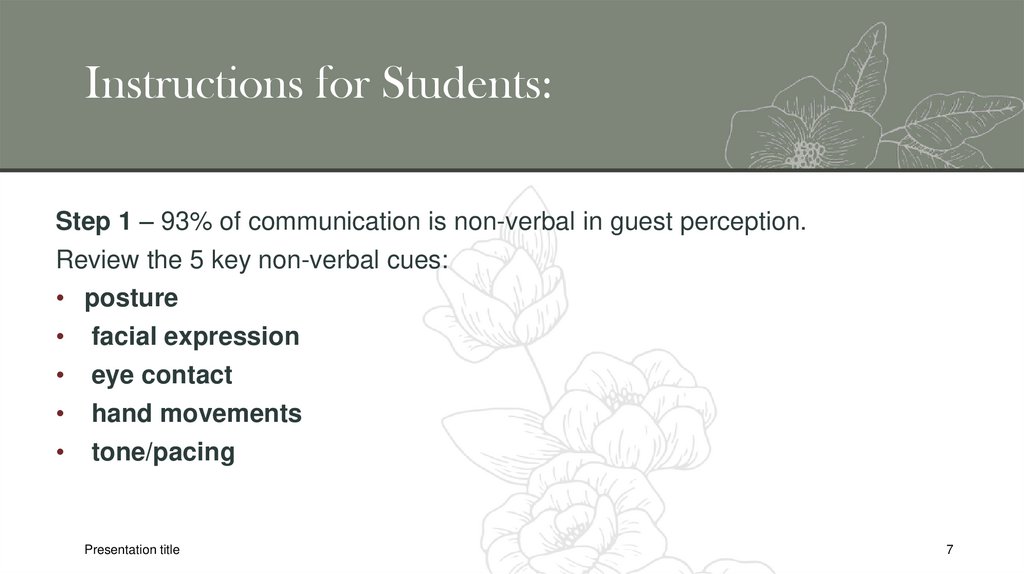The height and width of the screenshot is (574, 1024).
Task: Click the "Presentation title" footer text
Action: click(x=132, y=550)
